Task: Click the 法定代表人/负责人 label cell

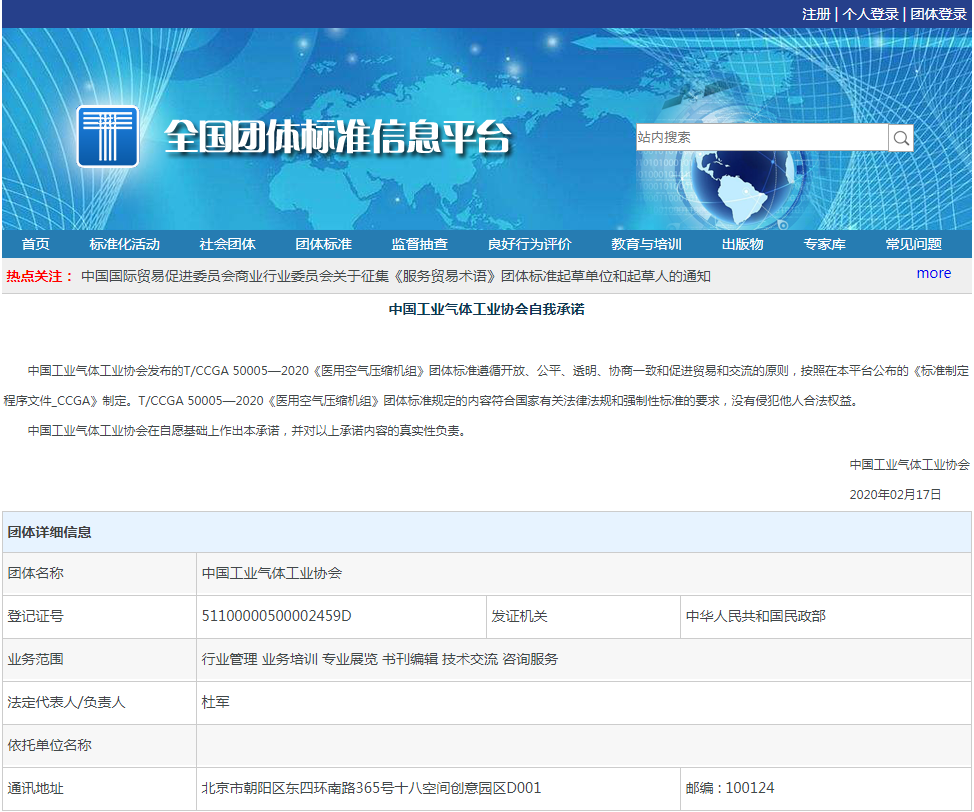Action: coord(99,703)
